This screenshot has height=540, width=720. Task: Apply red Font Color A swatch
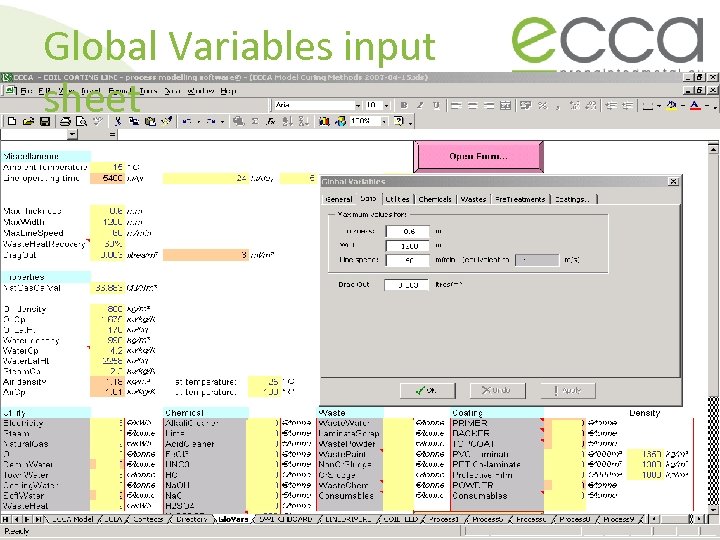pyautogui.click(x=696, y=106)
